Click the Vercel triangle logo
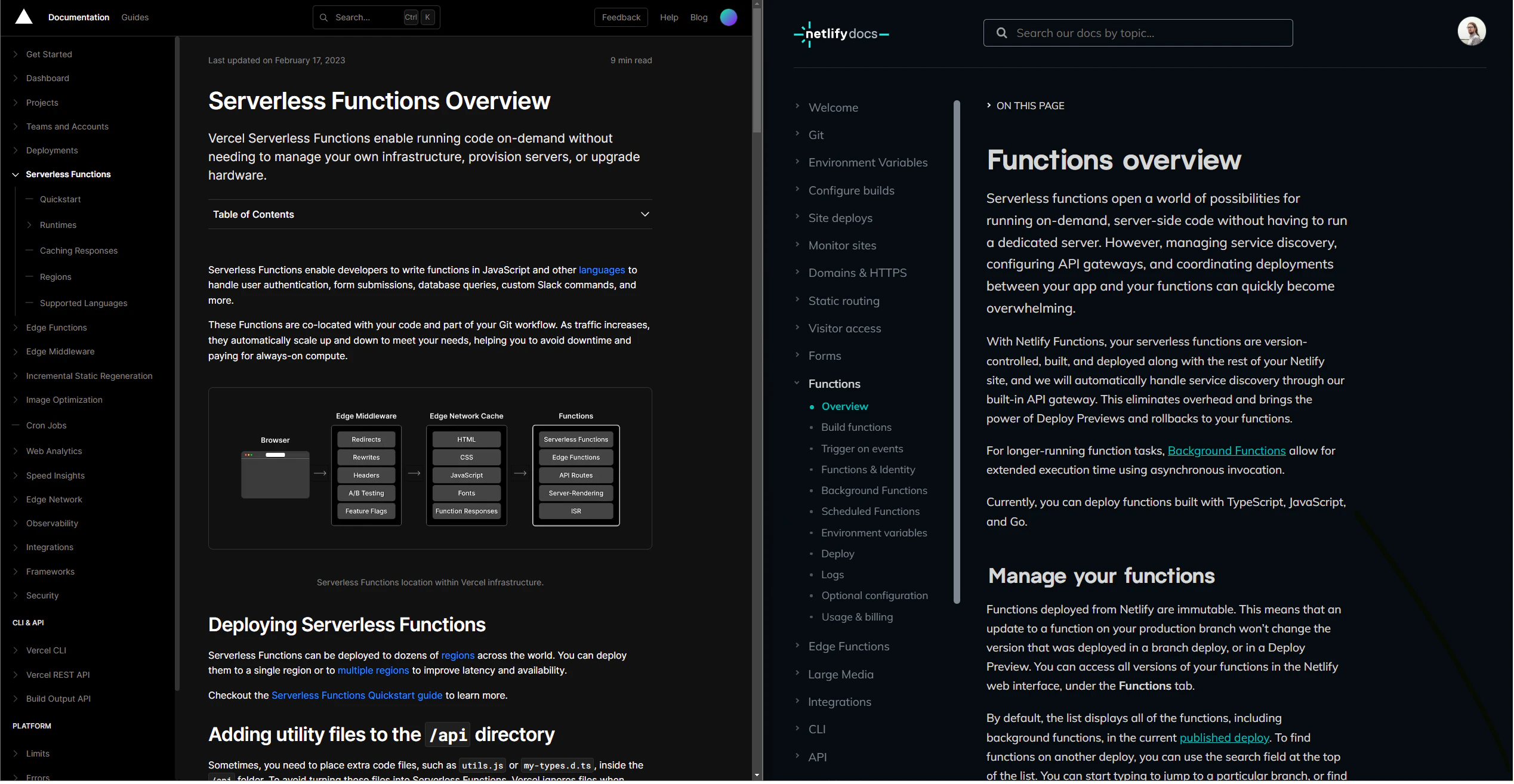Viewport: 1514px width, 784px height. click(24, 17)
